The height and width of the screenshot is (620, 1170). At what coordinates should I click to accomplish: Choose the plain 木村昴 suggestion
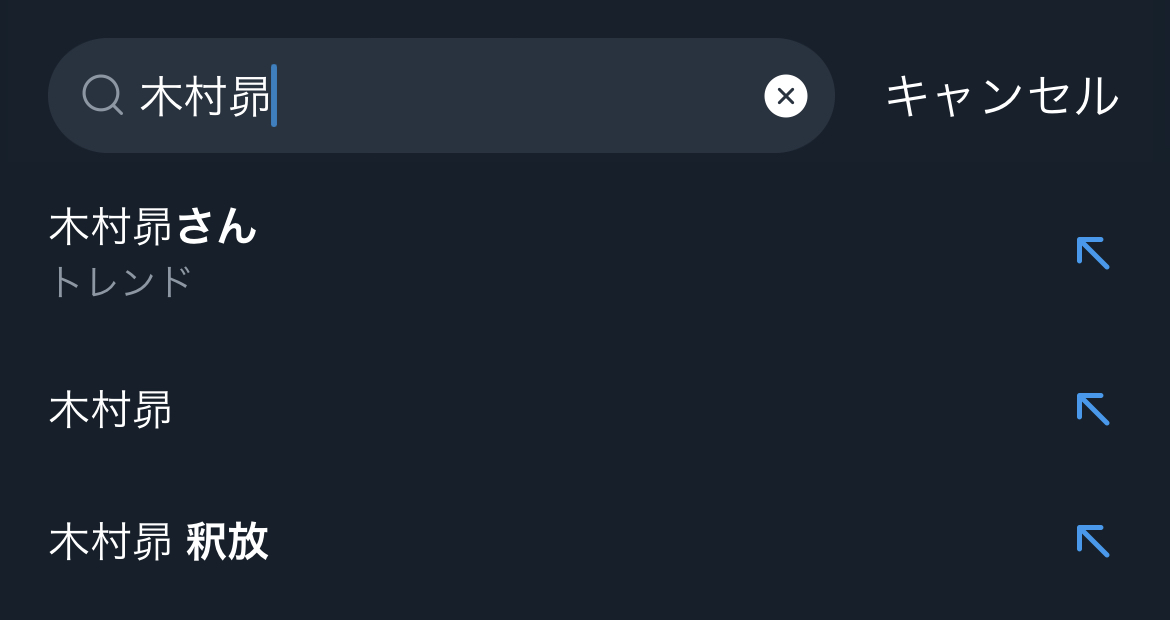[x=111, y=410]
